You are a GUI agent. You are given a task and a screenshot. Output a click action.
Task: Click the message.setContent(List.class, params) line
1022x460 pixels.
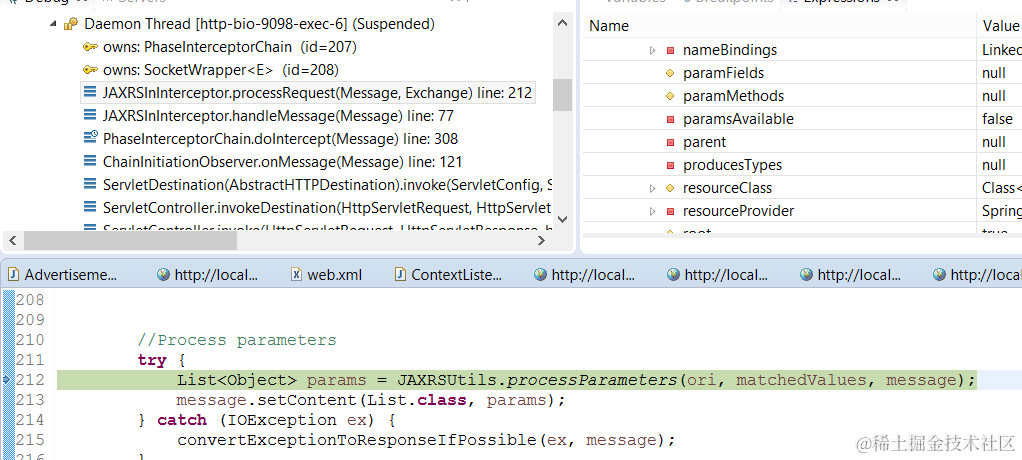pyautogui.click(x=370, y=399)
